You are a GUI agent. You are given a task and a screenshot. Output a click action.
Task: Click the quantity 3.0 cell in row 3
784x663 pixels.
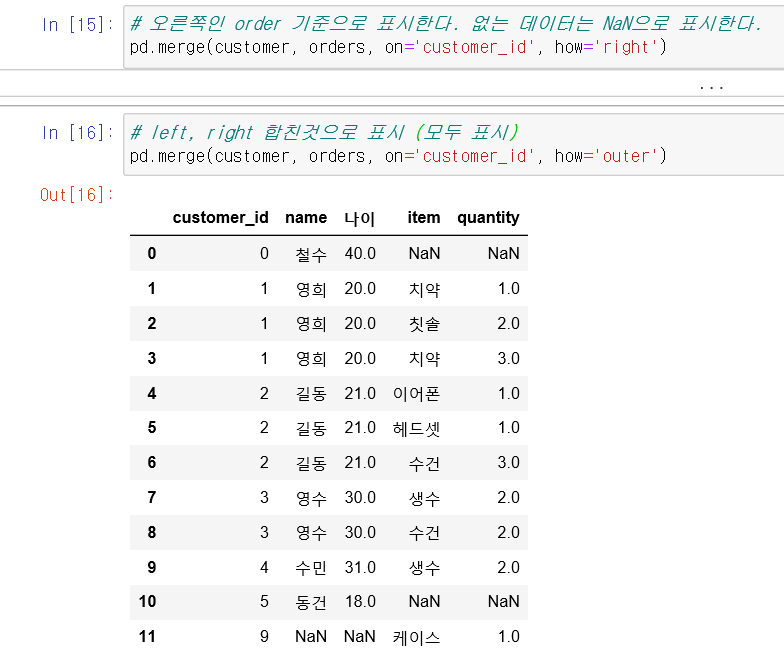click(x=508, y=358)
